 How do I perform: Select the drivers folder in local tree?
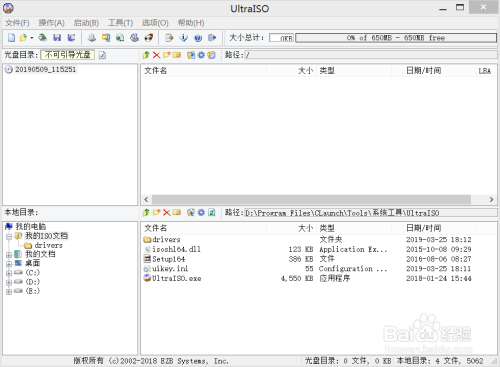(48, 245)
